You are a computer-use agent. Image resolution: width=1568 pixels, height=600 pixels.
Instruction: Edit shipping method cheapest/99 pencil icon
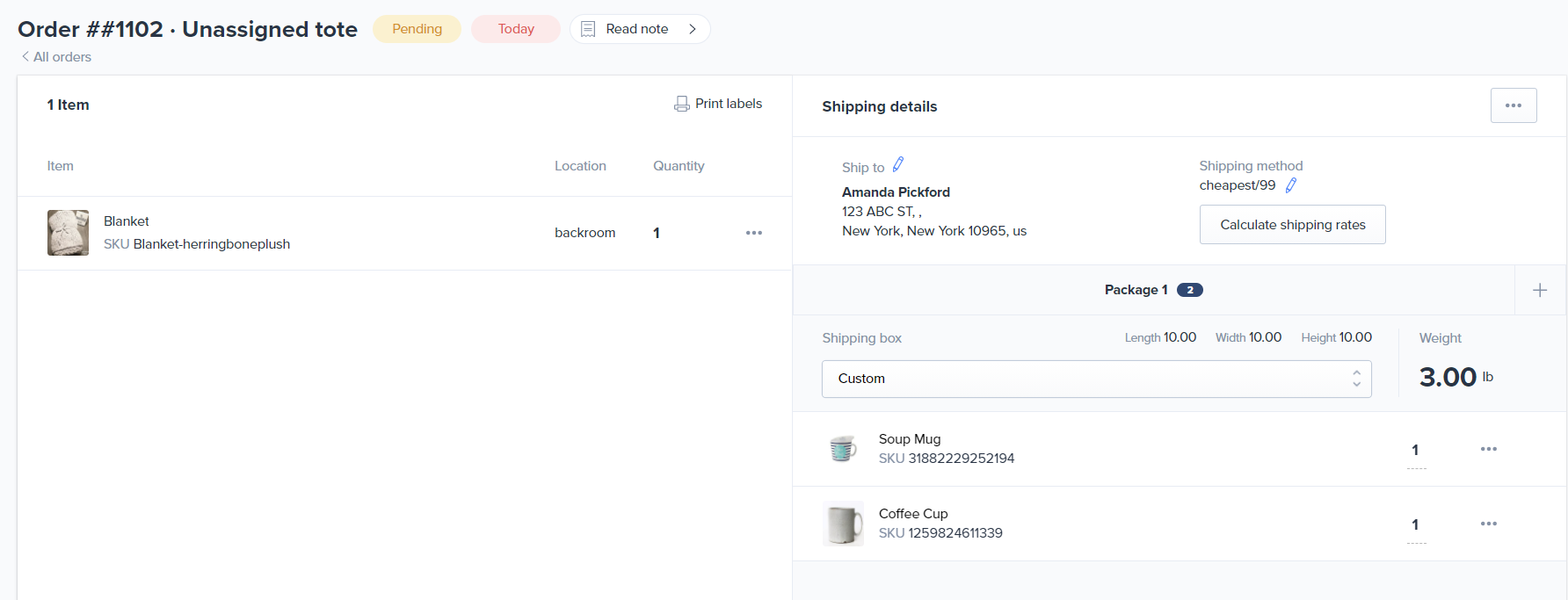1290,185
